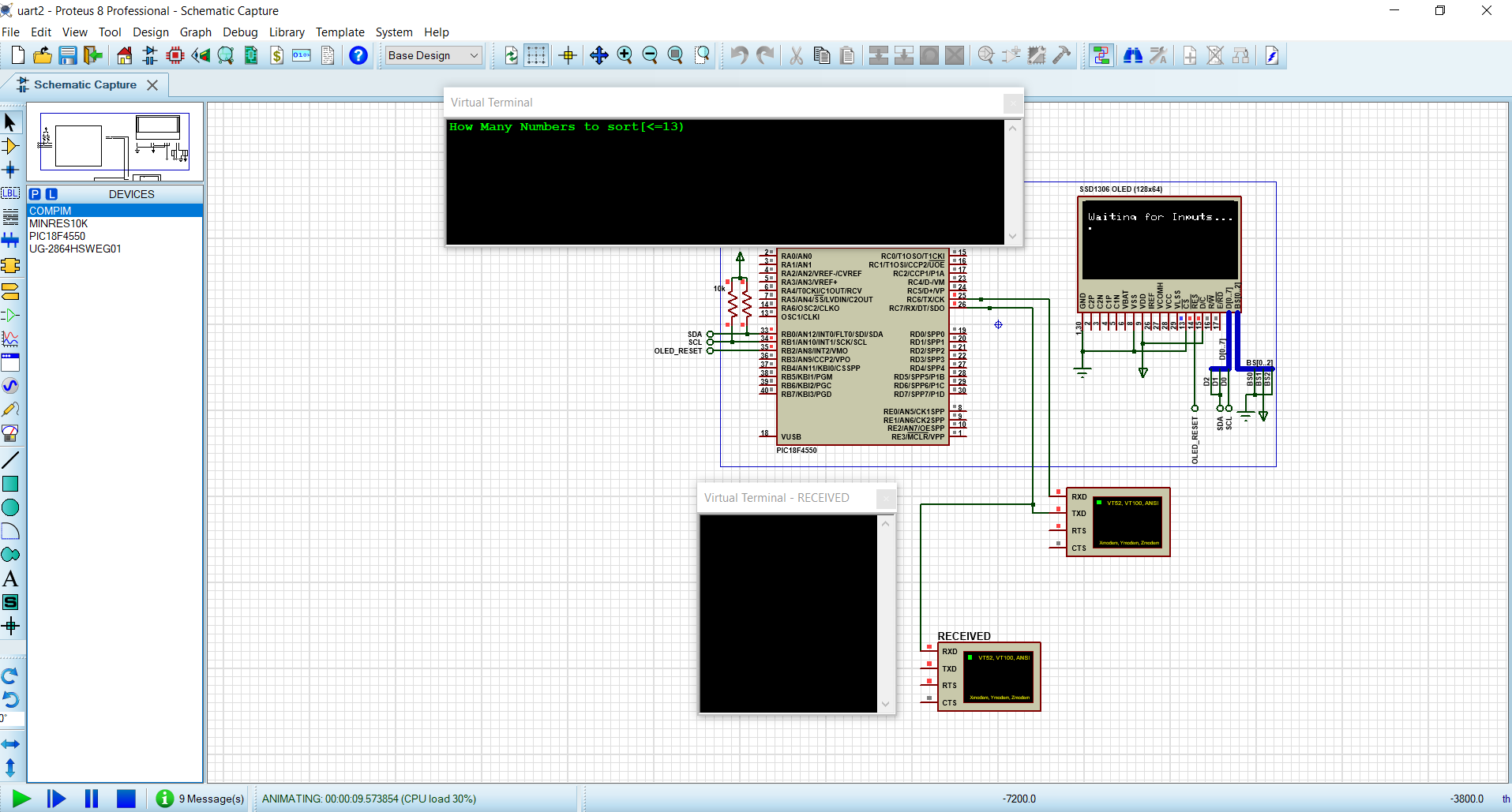Start the simulation with Play
This screenshot has height=812, width=1512.
[21, 799]
